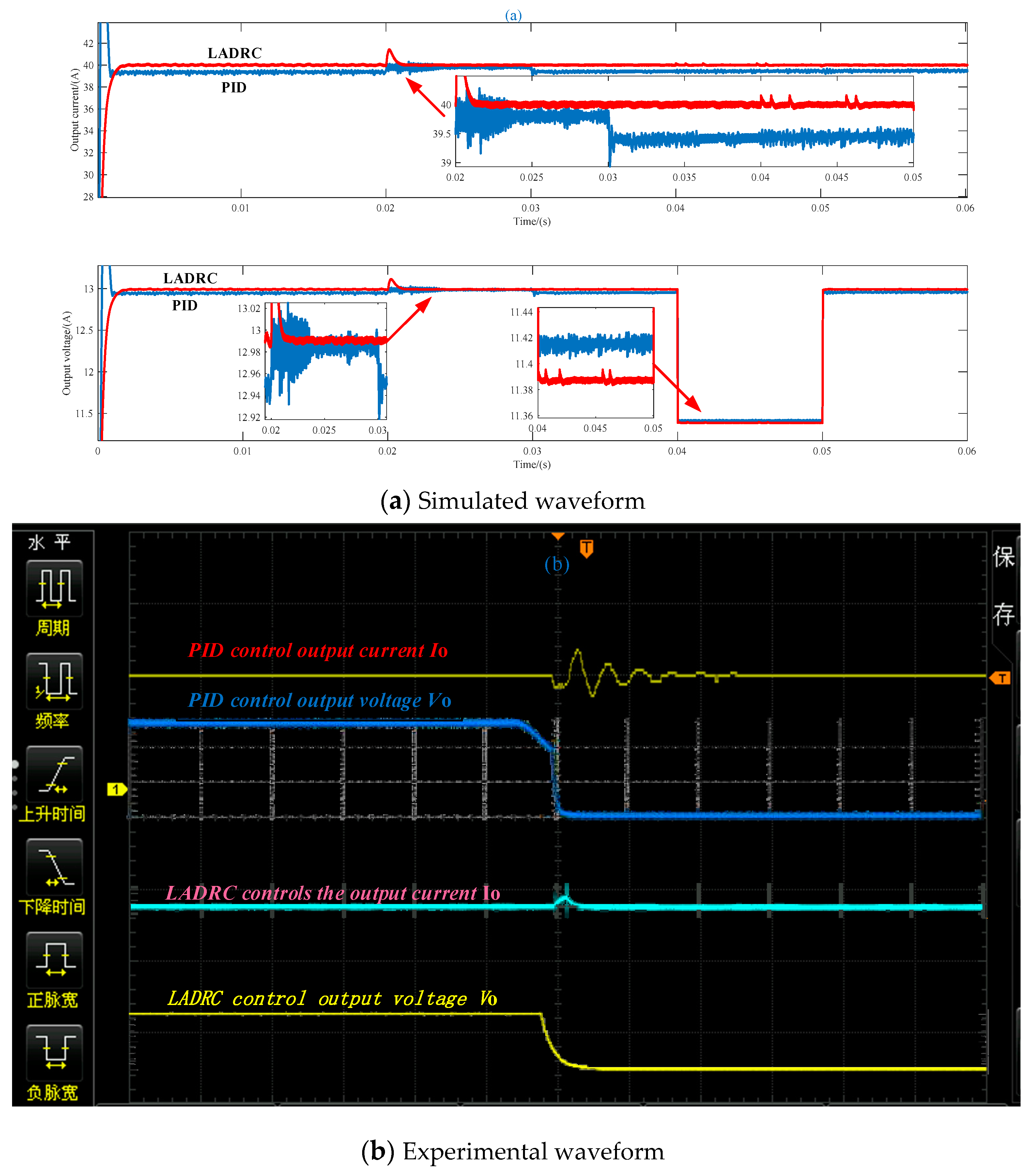
Task: Click LADRC control output voltage Vo label
Action: click(x=332, y=999)
